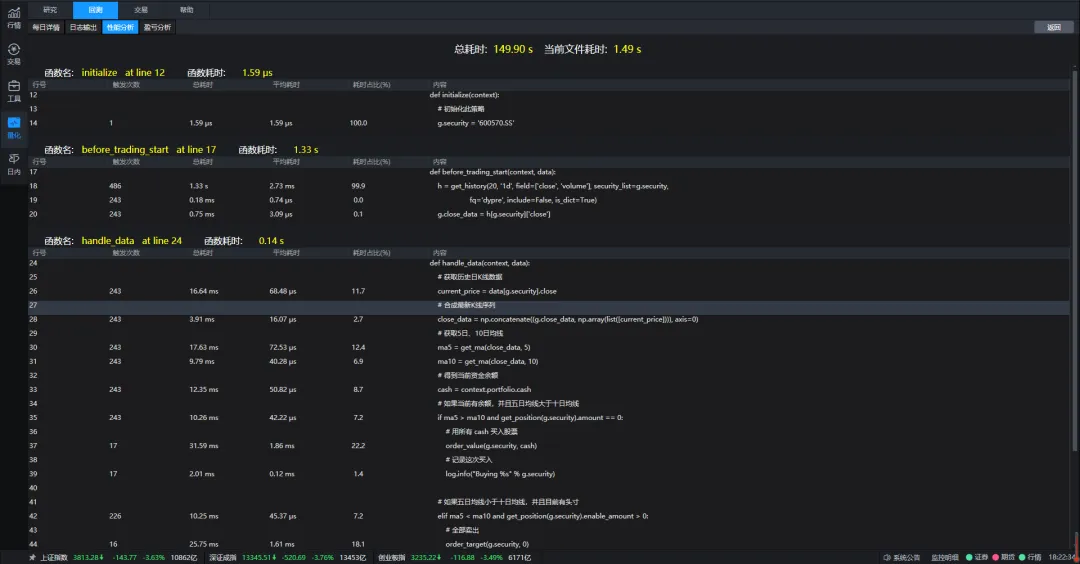Screen dimensions: 1080x564
Task: Select the def handle_data(context, data): line
Action: point(479,263)
